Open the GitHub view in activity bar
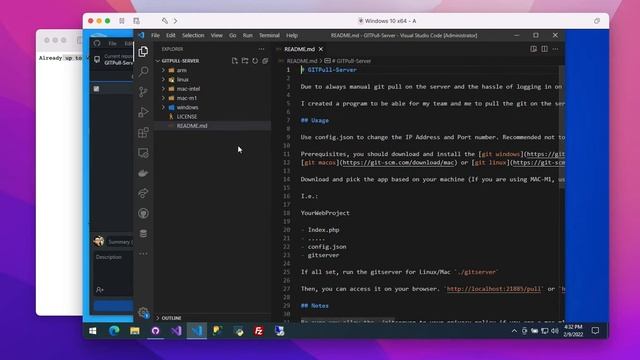The width and height of the screenshot is (640, 360). click(143, 213)
